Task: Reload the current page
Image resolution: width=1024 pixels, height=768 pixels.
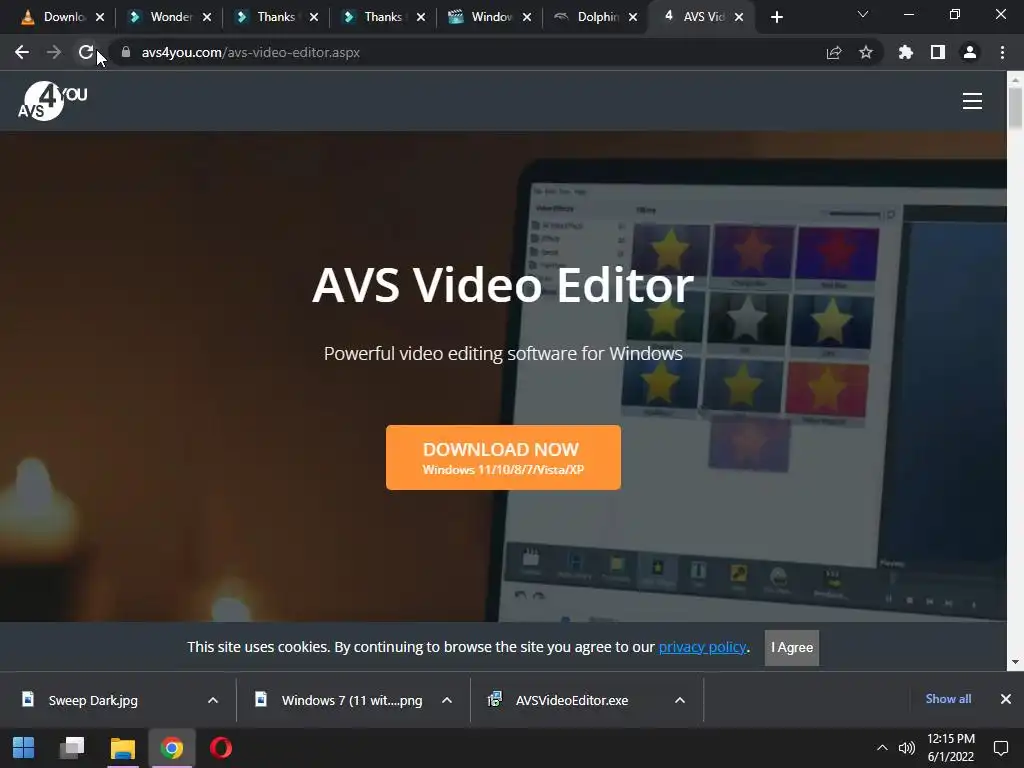Action: click(x=86, y=52)
